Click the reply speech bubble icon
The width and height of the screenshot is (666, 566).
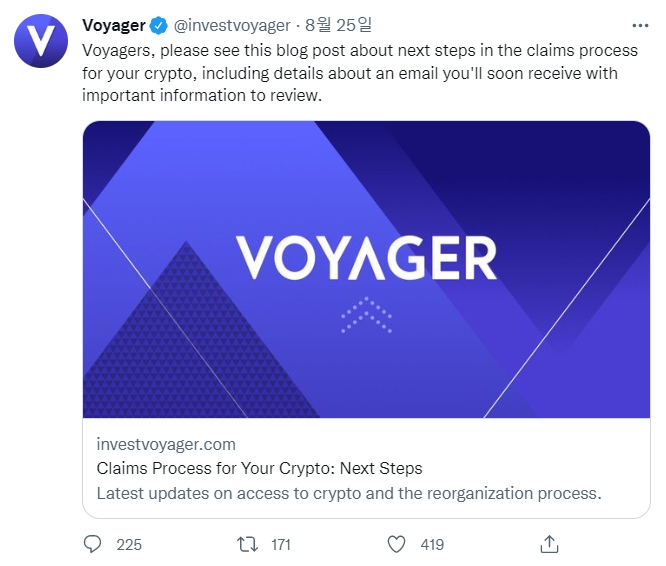pyautogui.click(x=93, y=544)
